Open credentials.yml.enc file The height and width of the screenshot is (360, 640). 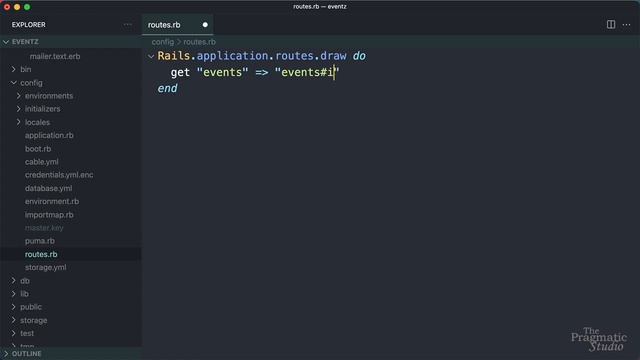59,175
